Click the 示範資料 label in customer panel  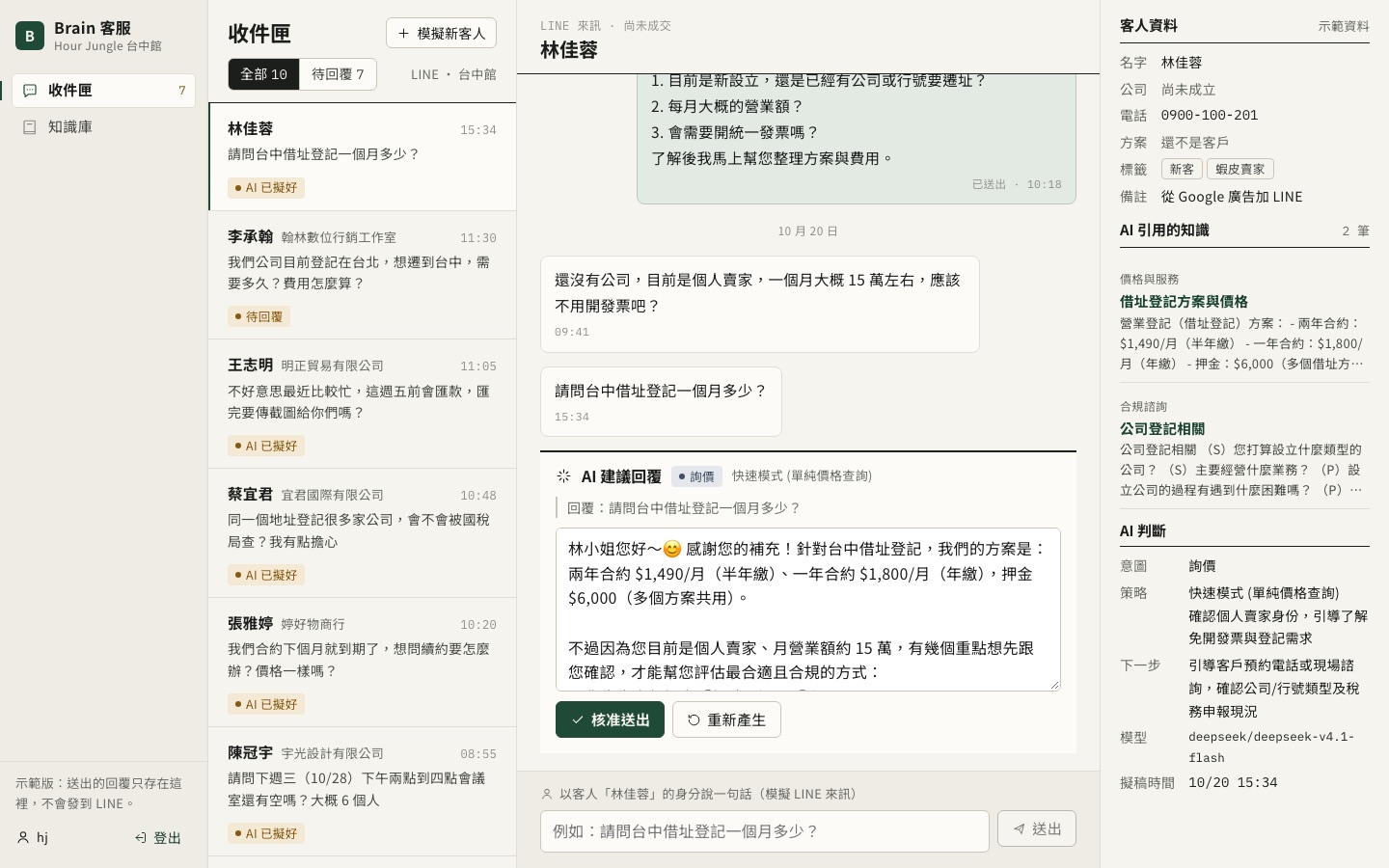pos(1344,26)
